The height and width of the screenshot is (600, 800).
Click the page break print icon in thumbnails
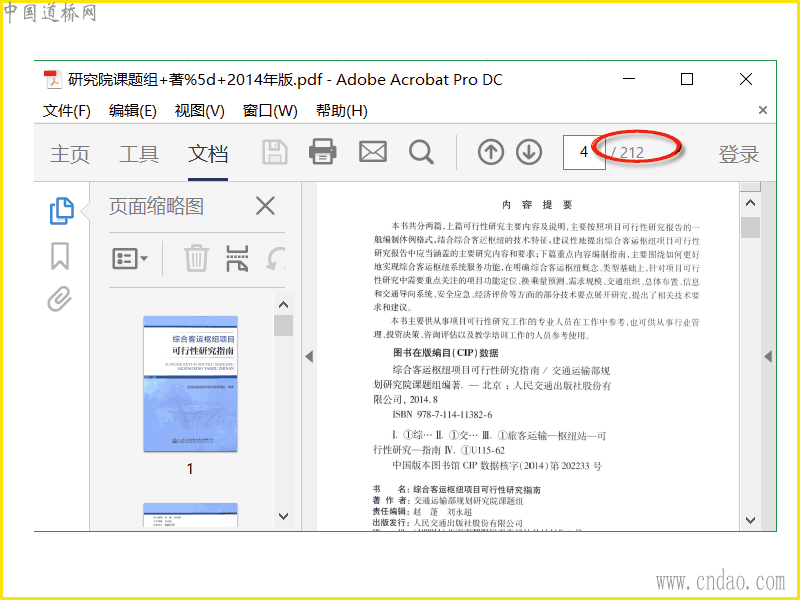point(237,258)
